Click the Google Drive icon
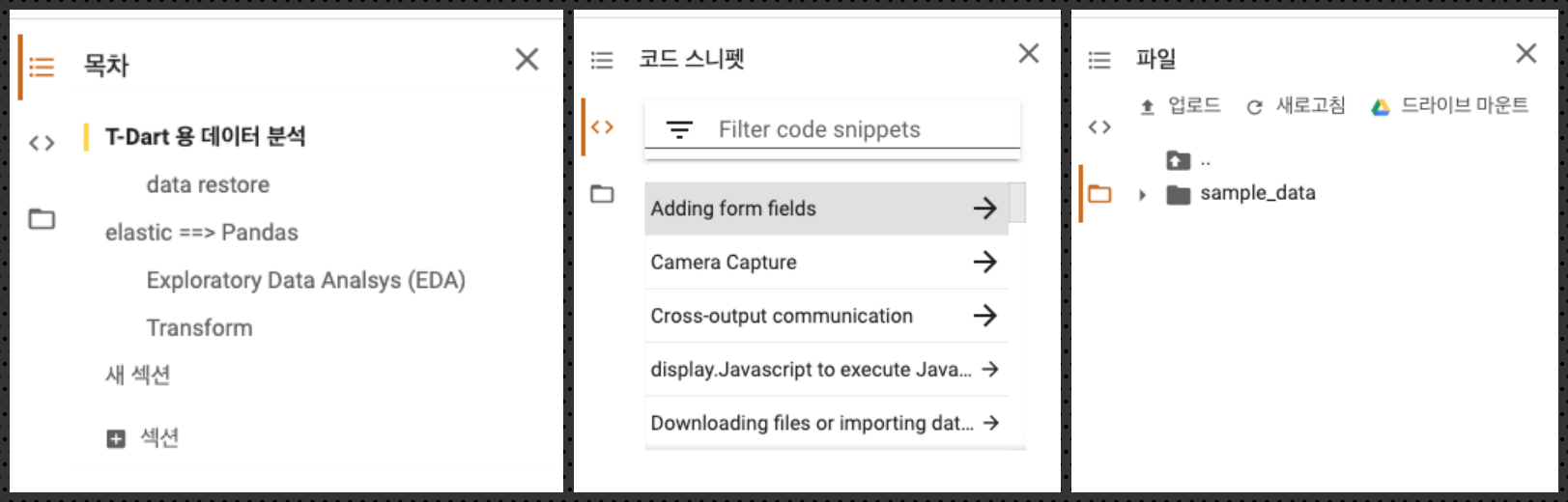This screenshot has height=502, width=1568. [x=1381, y=107]
